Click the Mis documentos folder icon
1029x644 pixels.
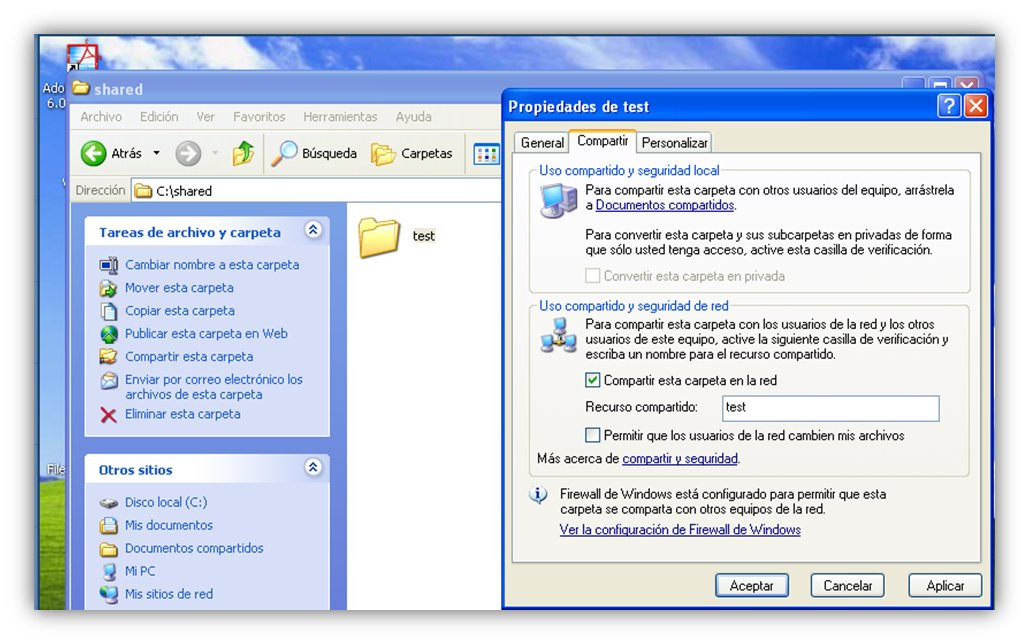[x=108, y=526]
